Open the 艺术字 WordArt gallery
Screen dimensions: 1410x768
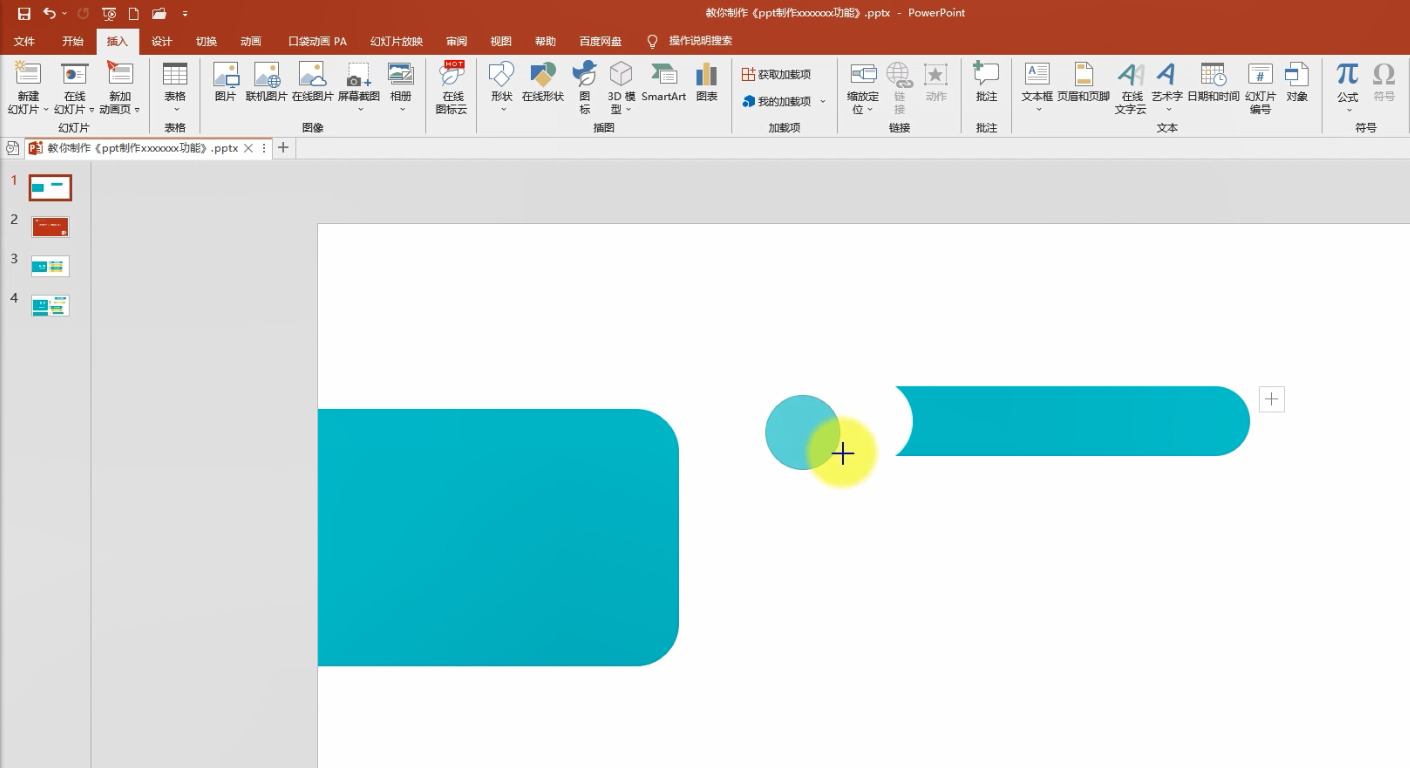click(x=1167, y=87)
